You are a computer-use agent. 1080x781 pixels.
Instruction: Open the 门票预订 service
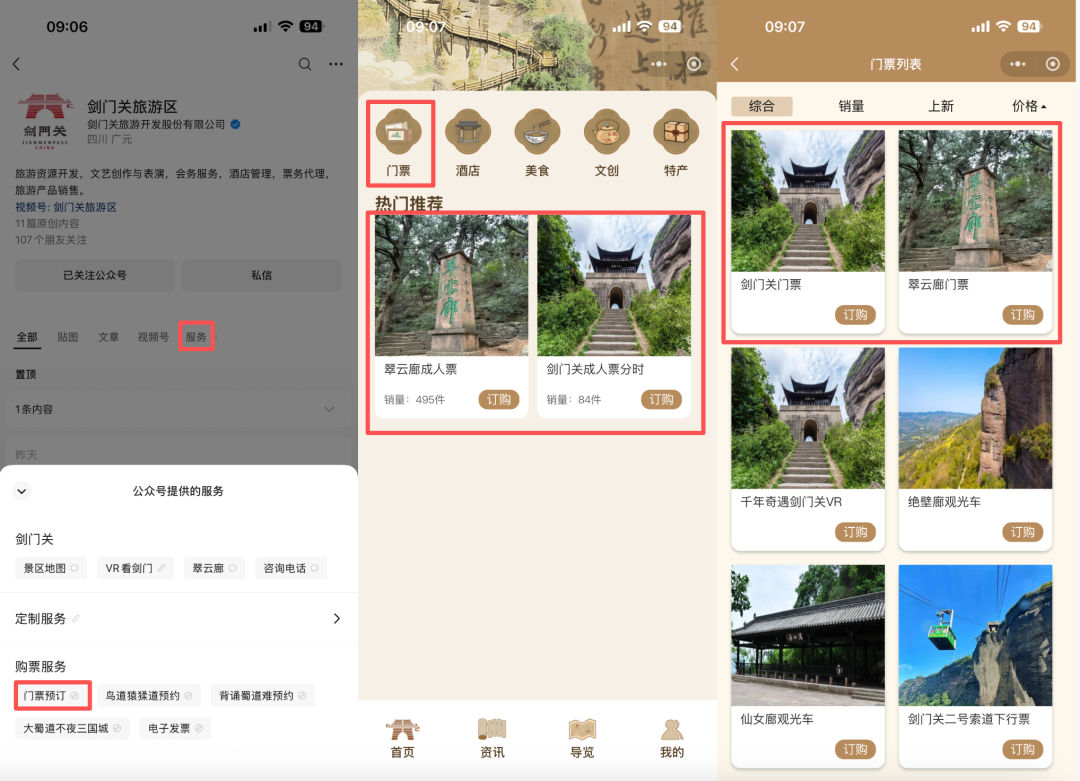pos(52,696)
